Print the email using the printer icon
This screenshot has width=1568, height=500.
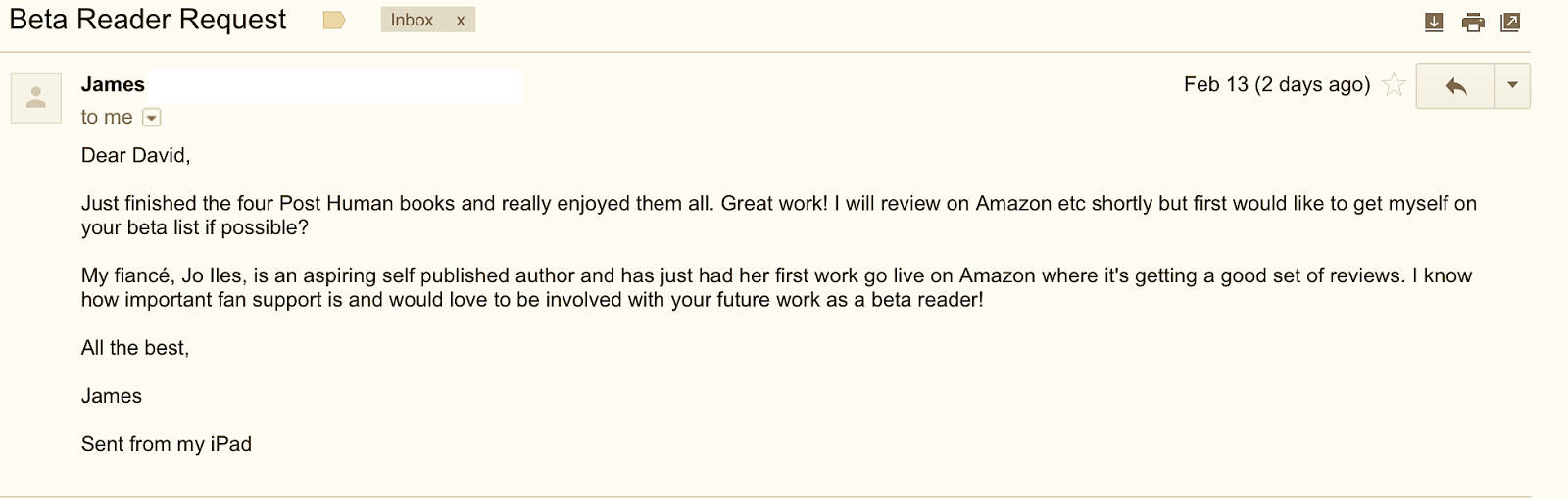coord(1473,22)
